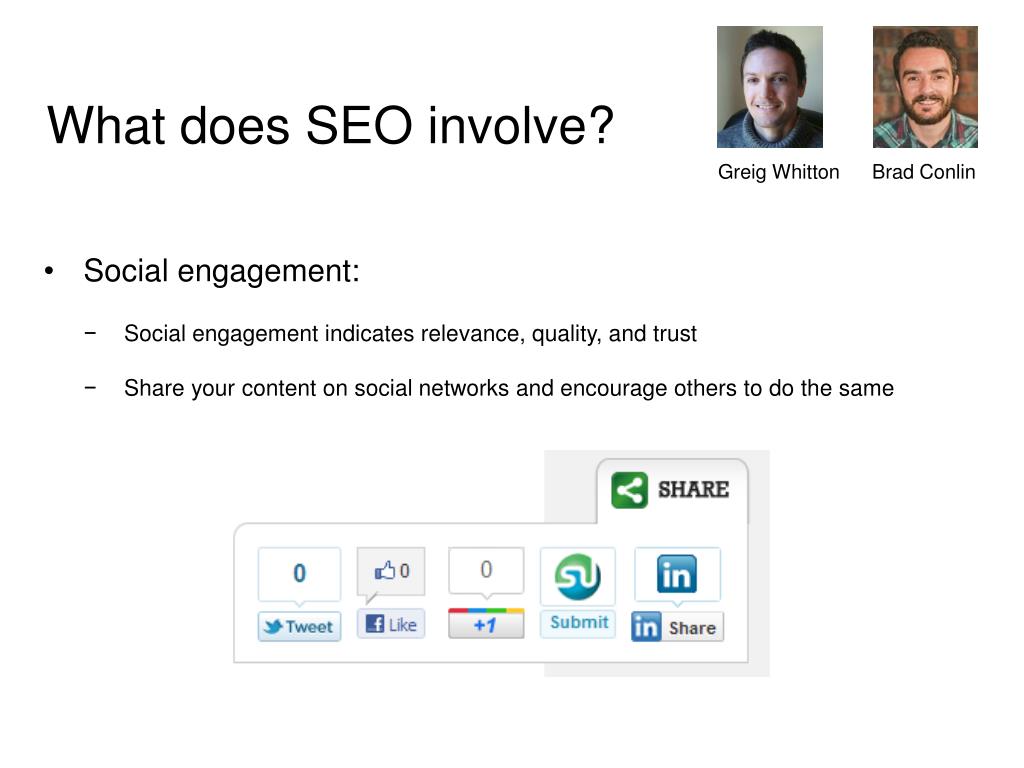Click the Facebook thumbs-up count bubble

tap(391, 571)
